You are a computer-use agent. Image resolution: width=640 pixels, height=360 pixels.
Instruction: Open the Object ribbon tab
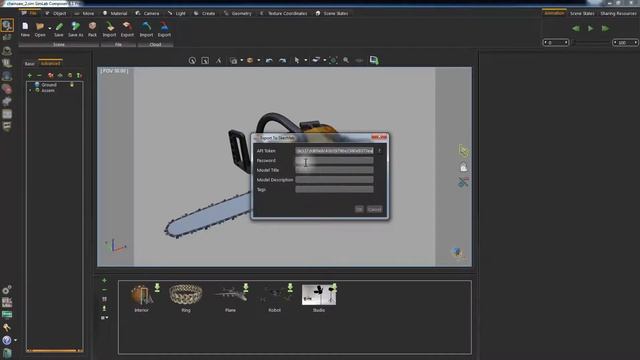56,13
